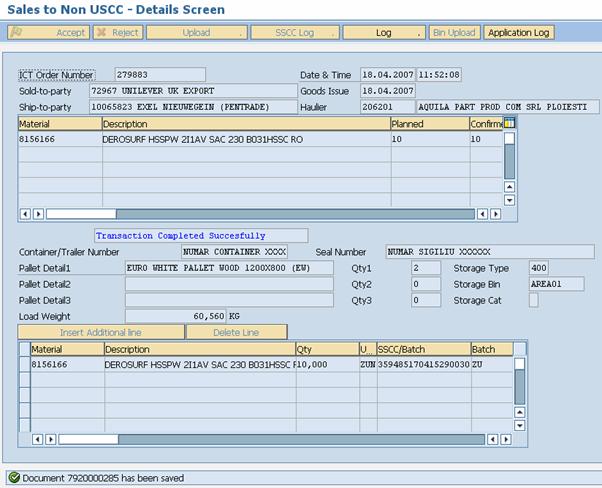The height and width of the screenshot is (488, 602).
Task: Click the table settings icon in upper grid
Action: point(509,124)
